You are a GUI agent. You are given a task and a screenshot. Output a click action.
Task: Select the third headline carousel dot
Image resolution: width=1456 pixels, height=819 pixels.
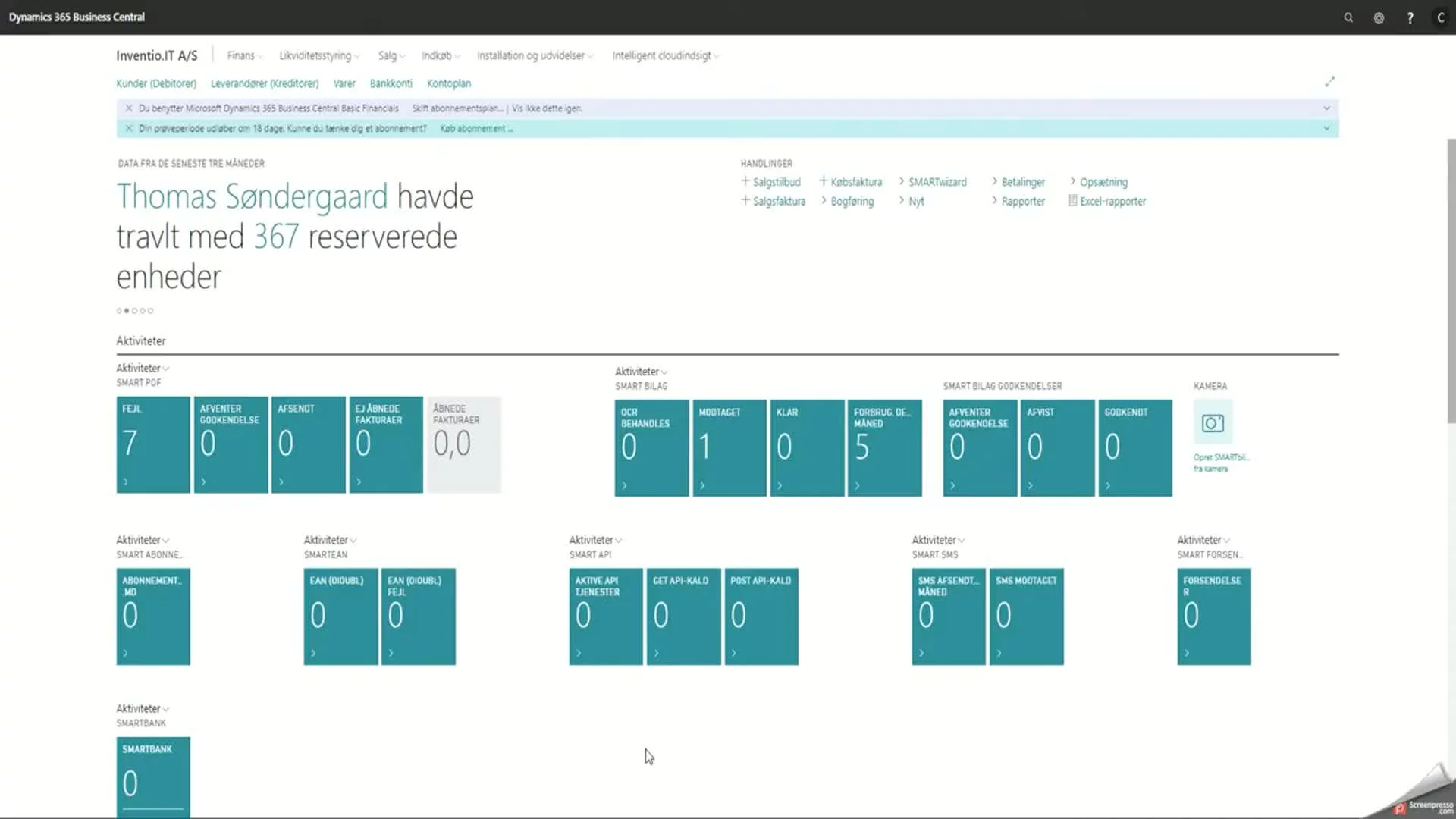coord(135,310)
